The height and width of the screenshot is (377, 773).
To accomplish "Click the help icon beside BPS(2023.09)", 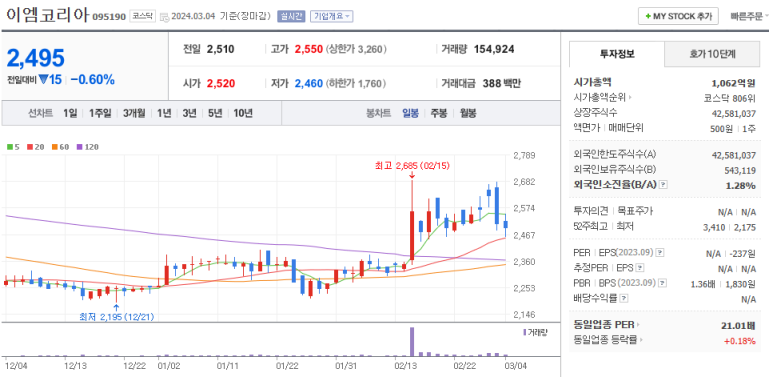I will click(x=663, y=283).
